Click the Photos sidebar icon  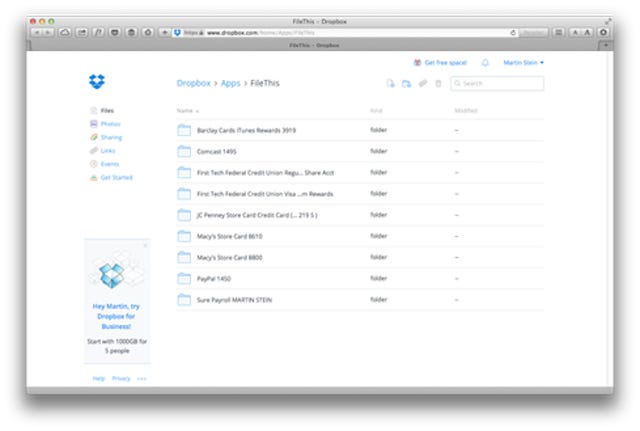click(93, 124)
